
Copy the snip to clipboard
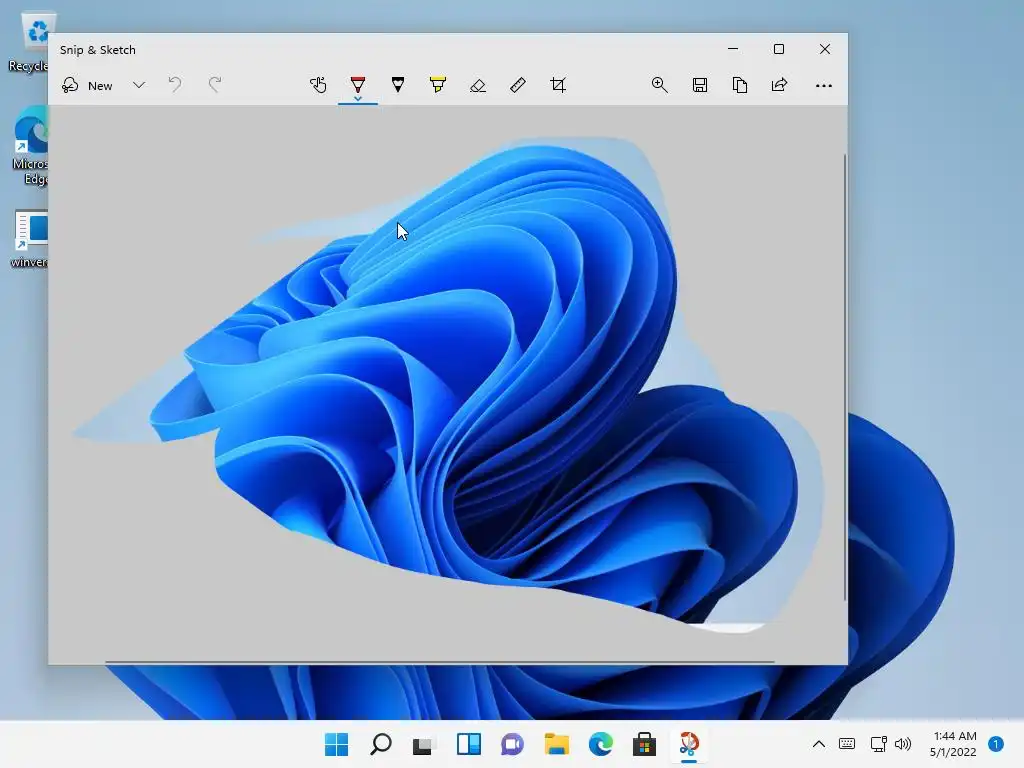740,85
